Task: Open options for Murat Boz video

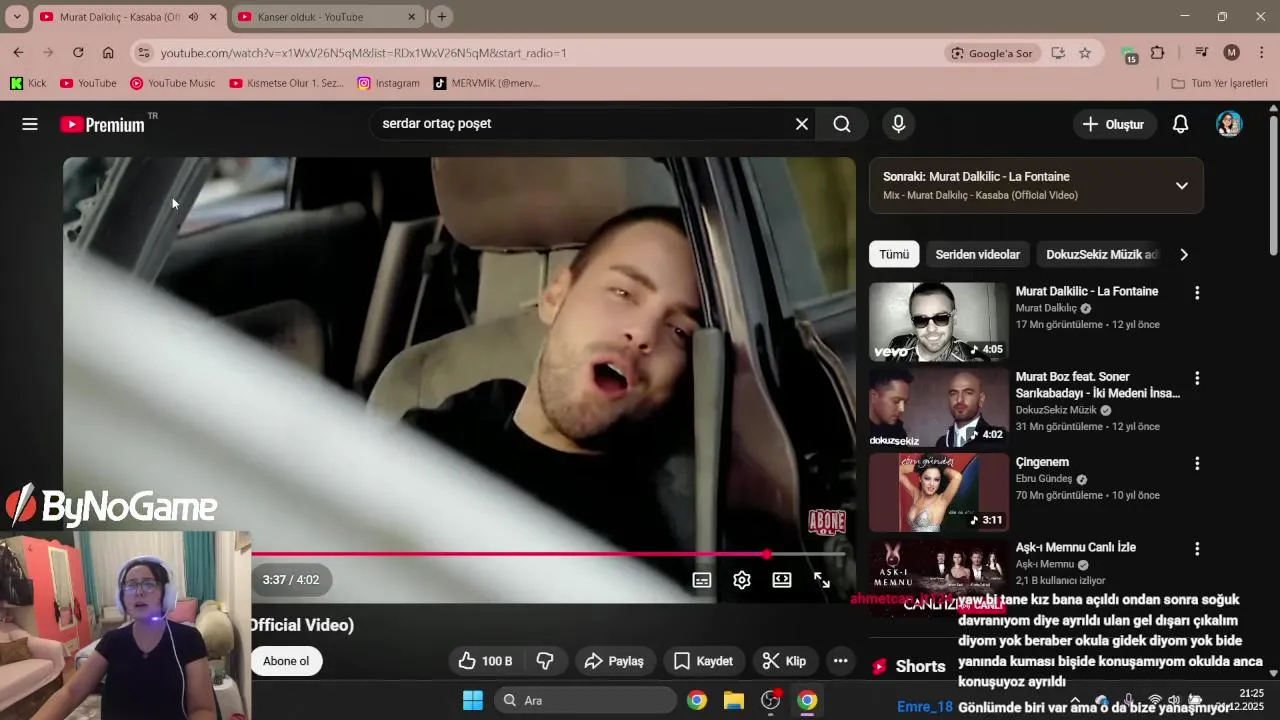Action: coord(1197,378)
